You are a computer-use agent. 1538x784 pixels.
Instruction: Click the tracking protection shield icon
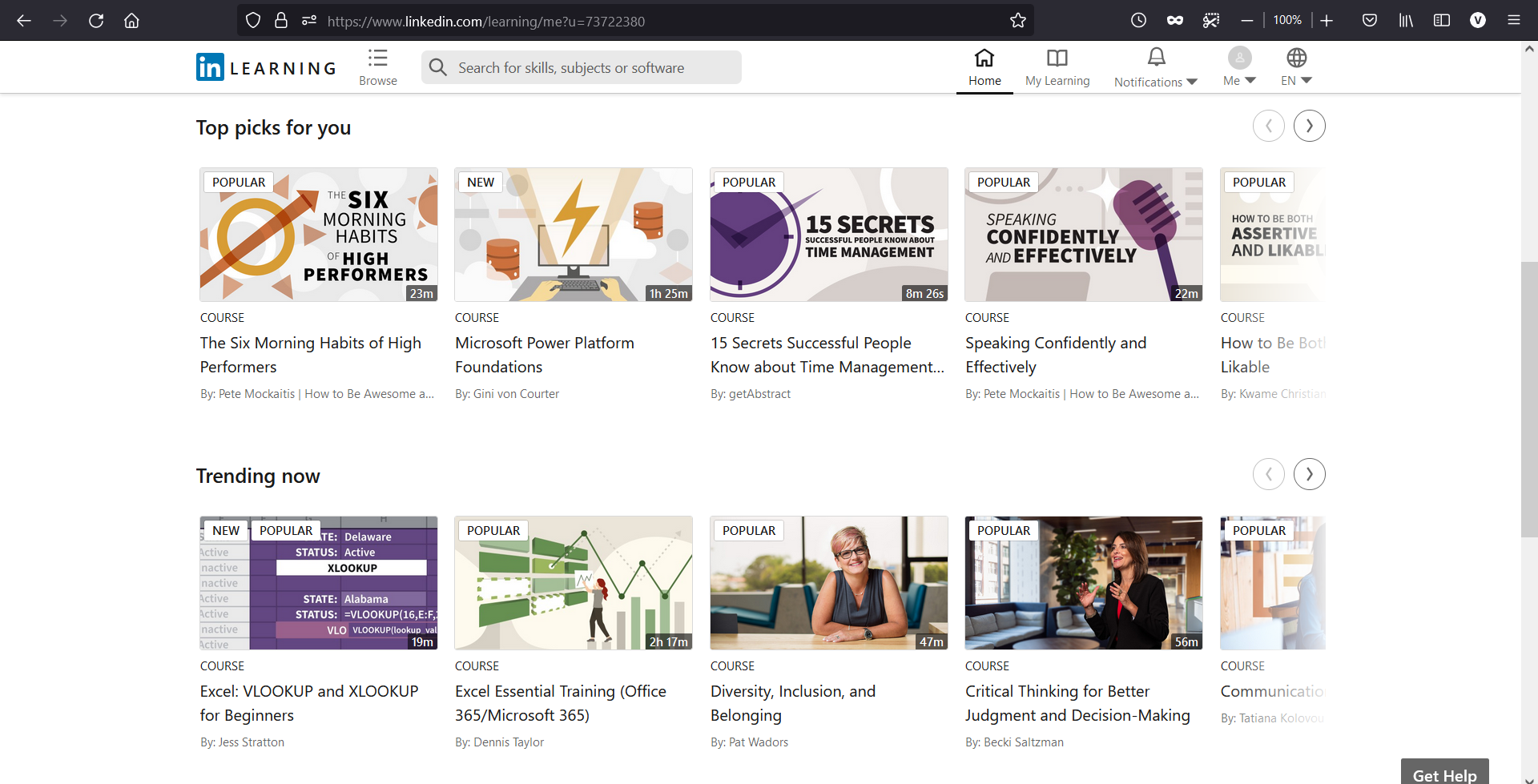coord(253,21)
